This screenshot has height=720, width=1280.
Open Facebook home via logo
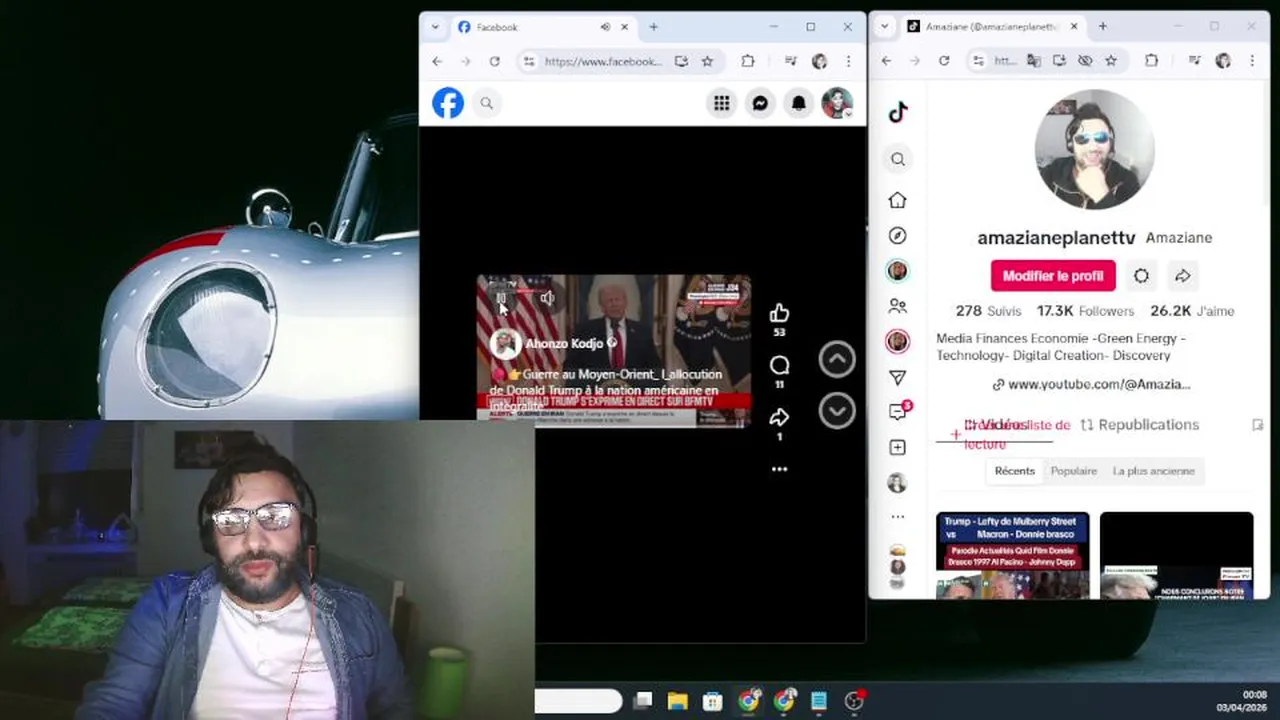coord(447,103)
